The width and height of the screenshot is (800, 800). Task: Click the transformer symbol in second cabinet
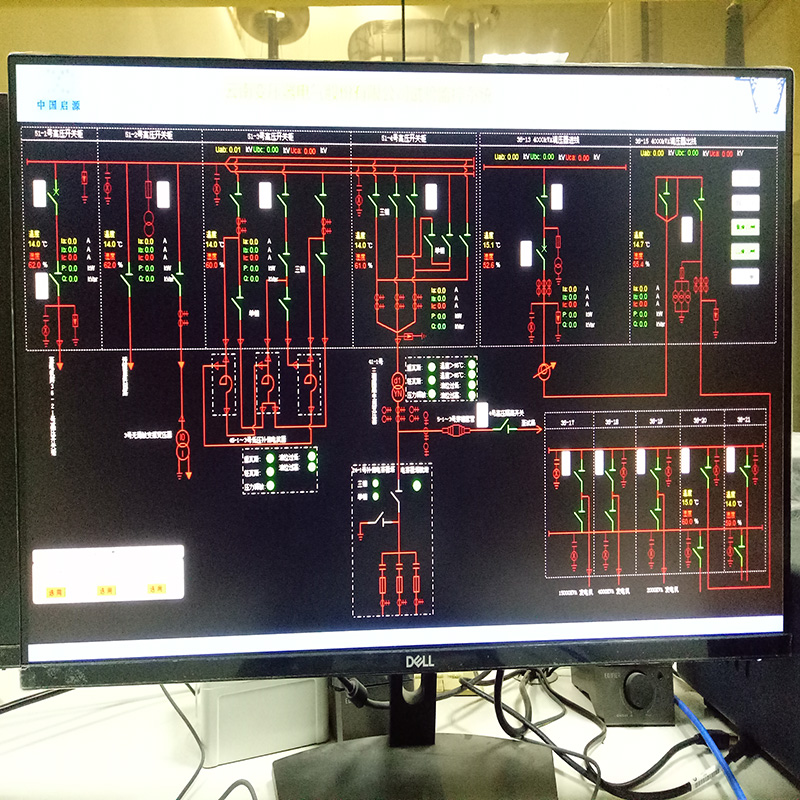(148, 224)
